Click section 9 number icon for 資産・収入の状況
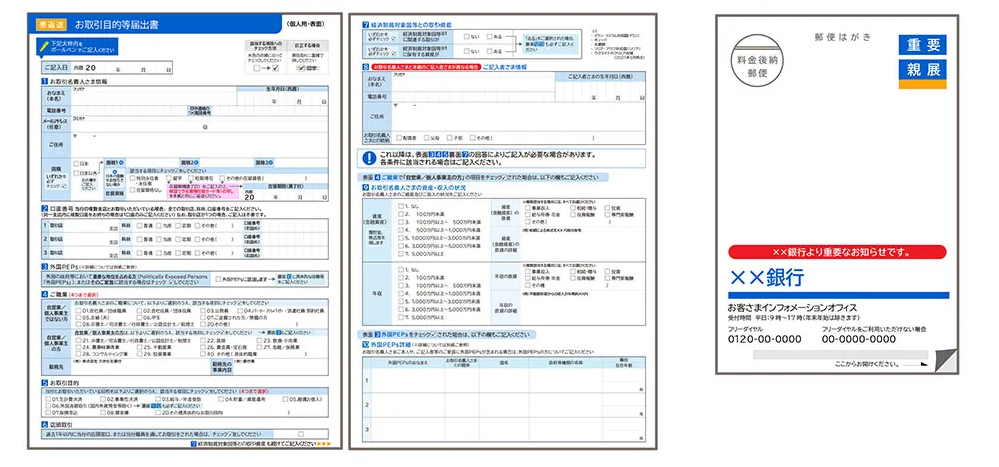Viewport: 999px width, 467px height. click(364, 188)
